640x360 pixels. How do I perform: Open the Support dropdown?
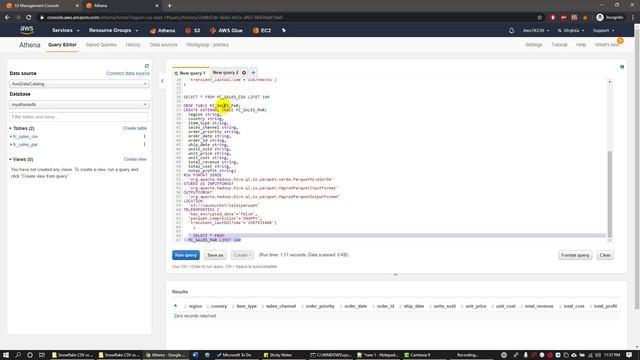pos(603,31)
